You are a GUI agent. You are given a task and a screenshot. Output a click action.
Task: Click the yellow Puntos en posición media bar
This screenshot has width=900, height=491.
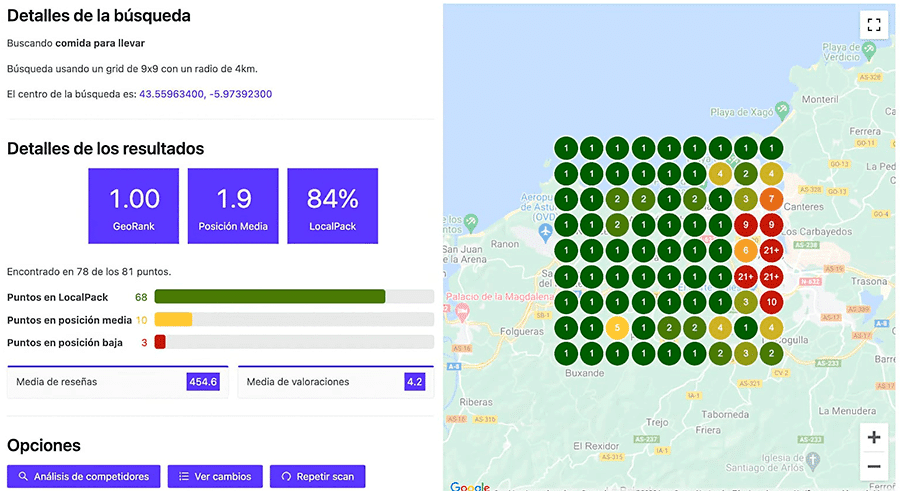click(173, 320)
